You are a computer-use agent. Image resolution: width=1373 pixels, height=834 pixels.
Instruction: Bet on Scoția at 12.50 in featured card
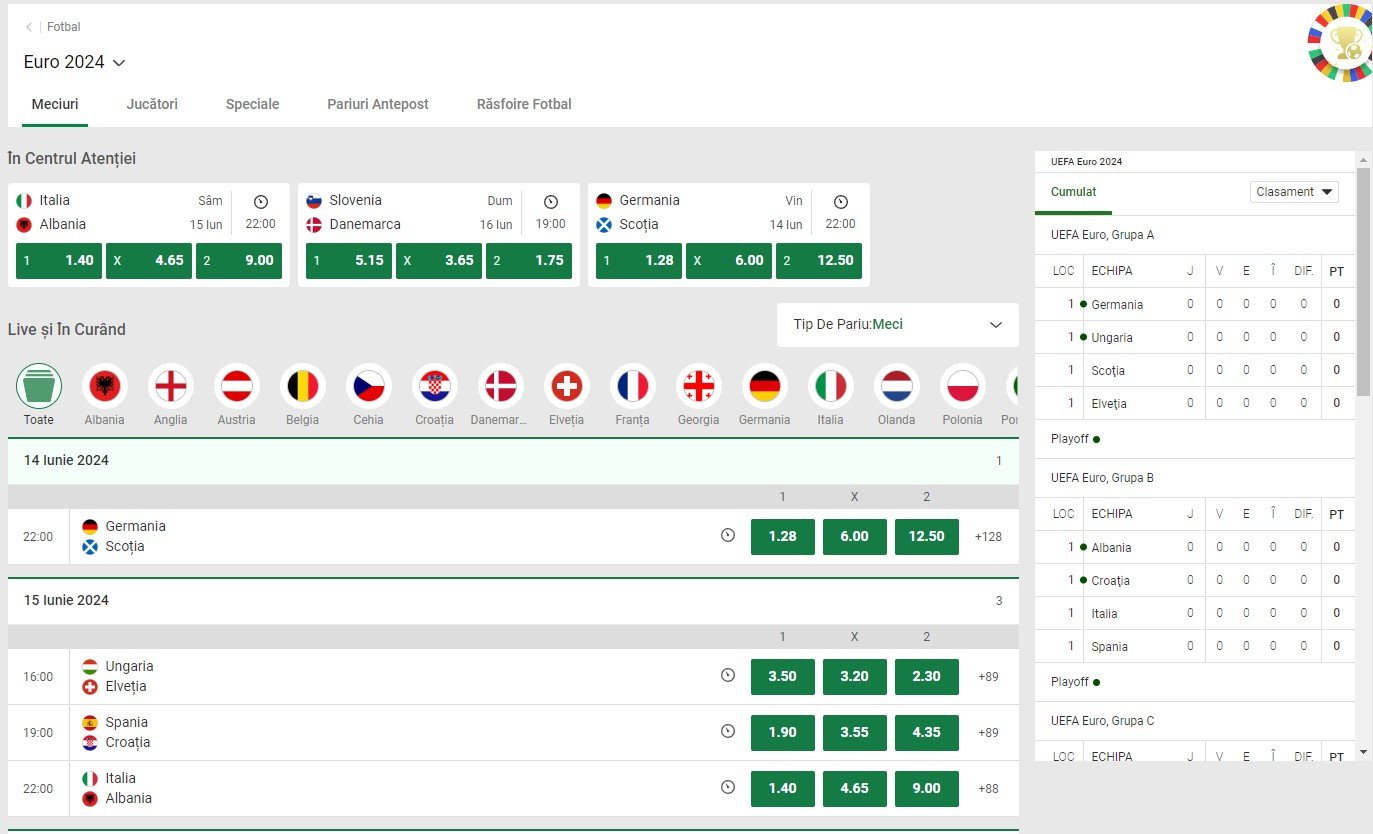pyautogui.click(x=819, y=261)
